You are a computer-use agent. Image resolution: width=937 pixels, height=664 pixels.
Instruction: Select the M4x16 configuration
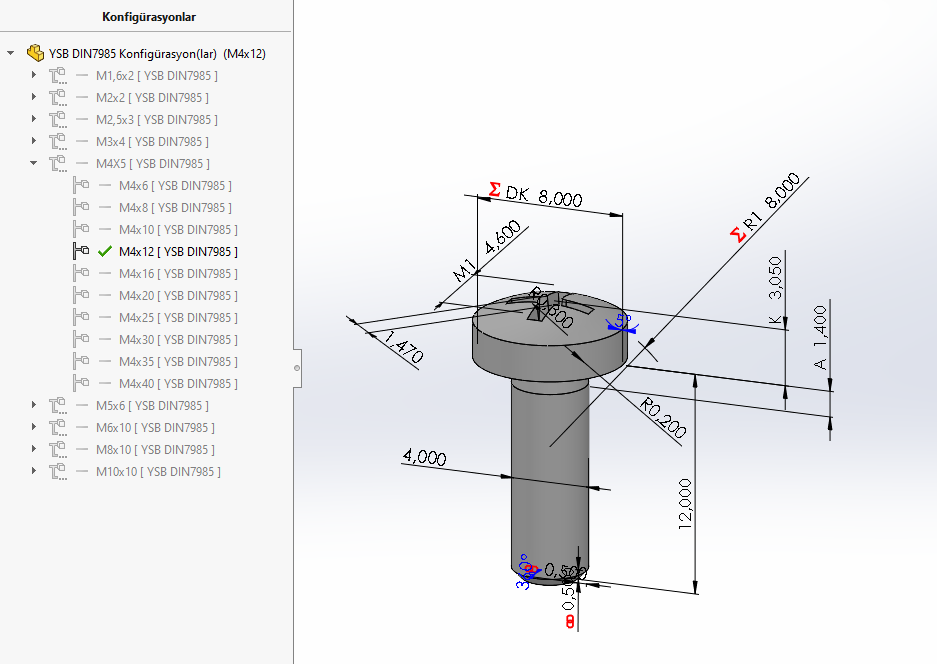[177, 273]
